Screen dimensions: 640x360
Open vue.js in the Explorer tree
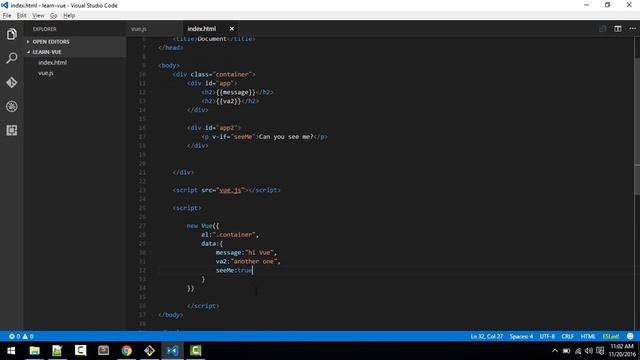[46, 73]
